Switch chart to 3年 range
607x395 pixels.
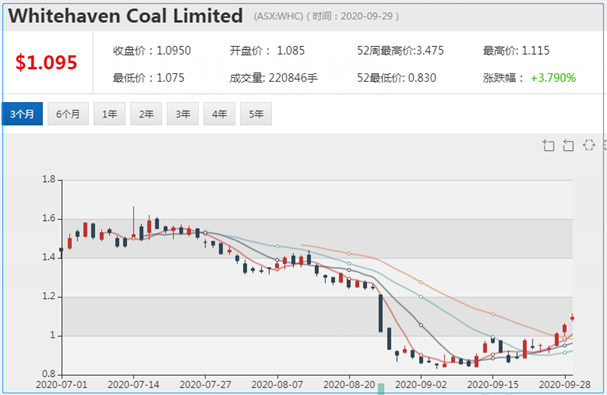pyautogui.click(x=183, y=114)
